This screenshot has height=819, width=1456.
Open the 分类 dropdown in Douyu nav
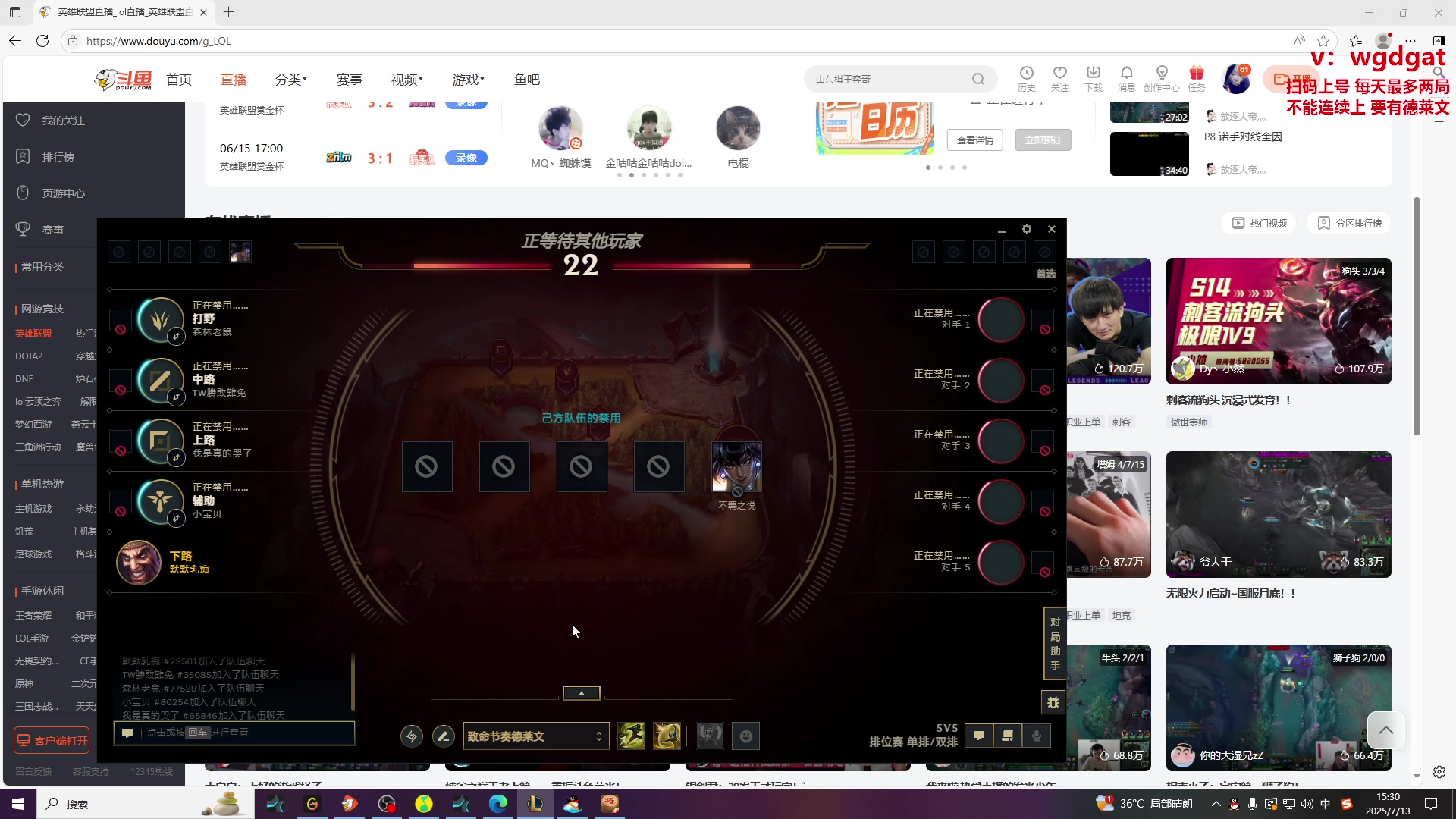(290, 80)
